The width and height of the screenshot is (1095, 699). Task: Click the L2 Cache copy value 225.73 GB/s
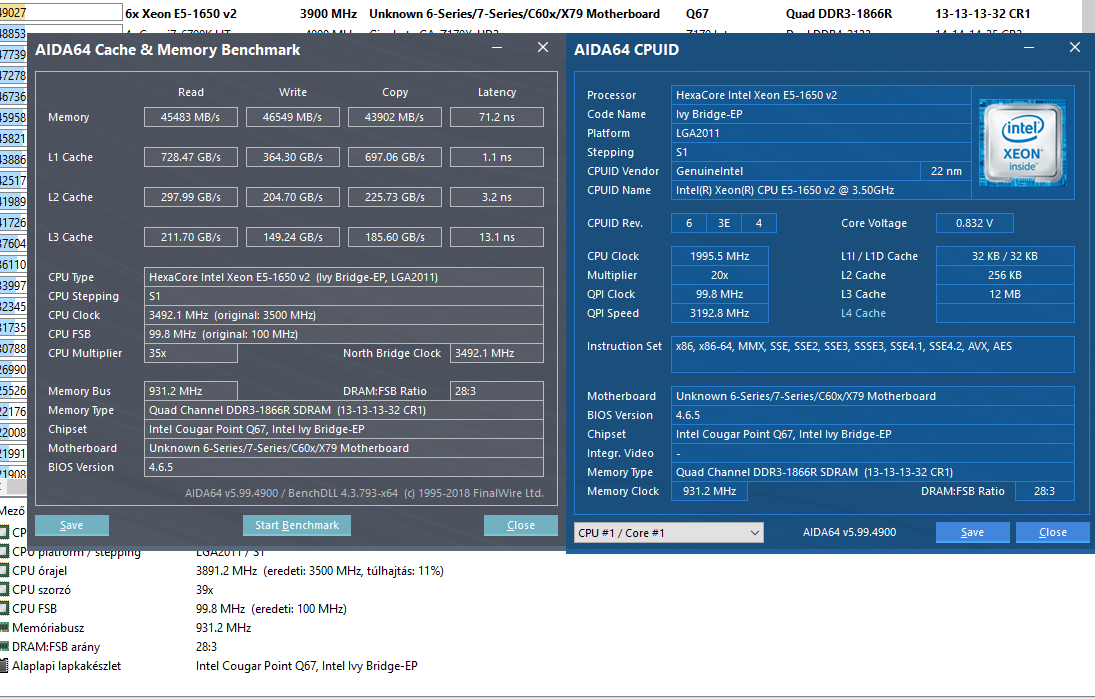pyautogui.click(x=395, y=197)
